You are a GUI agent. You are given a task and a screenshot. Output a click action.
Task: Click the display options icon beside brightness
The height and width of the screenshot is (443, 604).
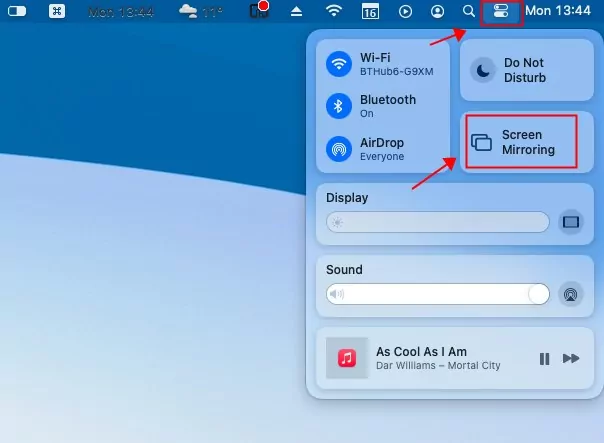click(570, 222)
